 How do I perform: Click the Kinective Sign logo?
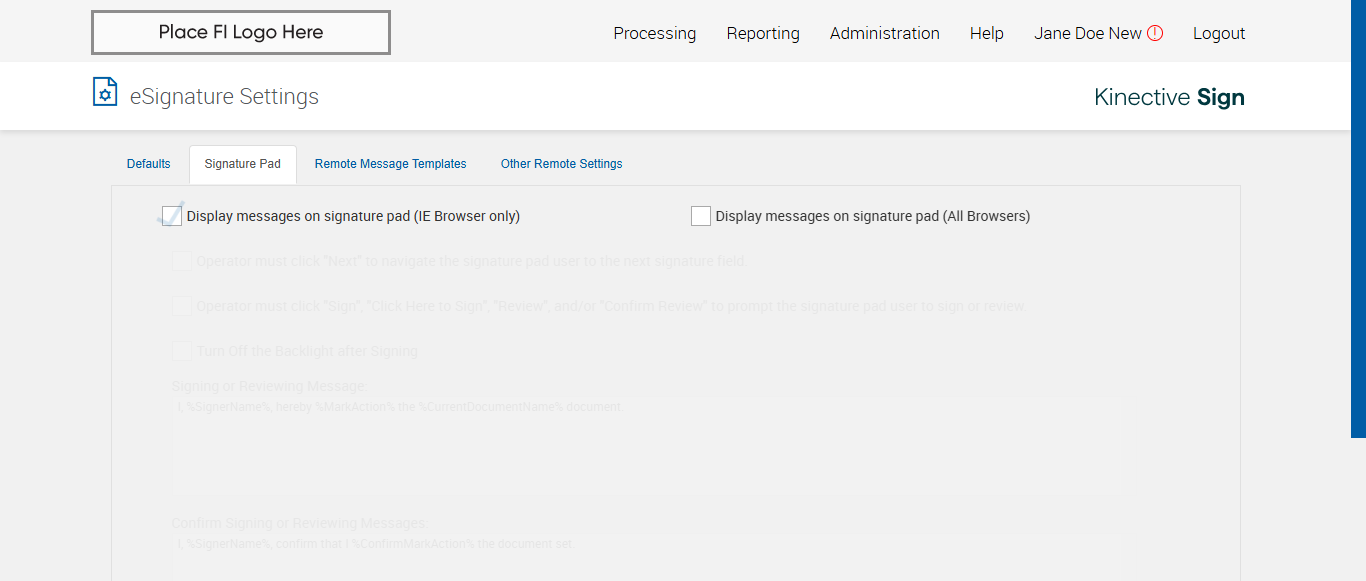pyautogui.click(x=1169, y=97)
